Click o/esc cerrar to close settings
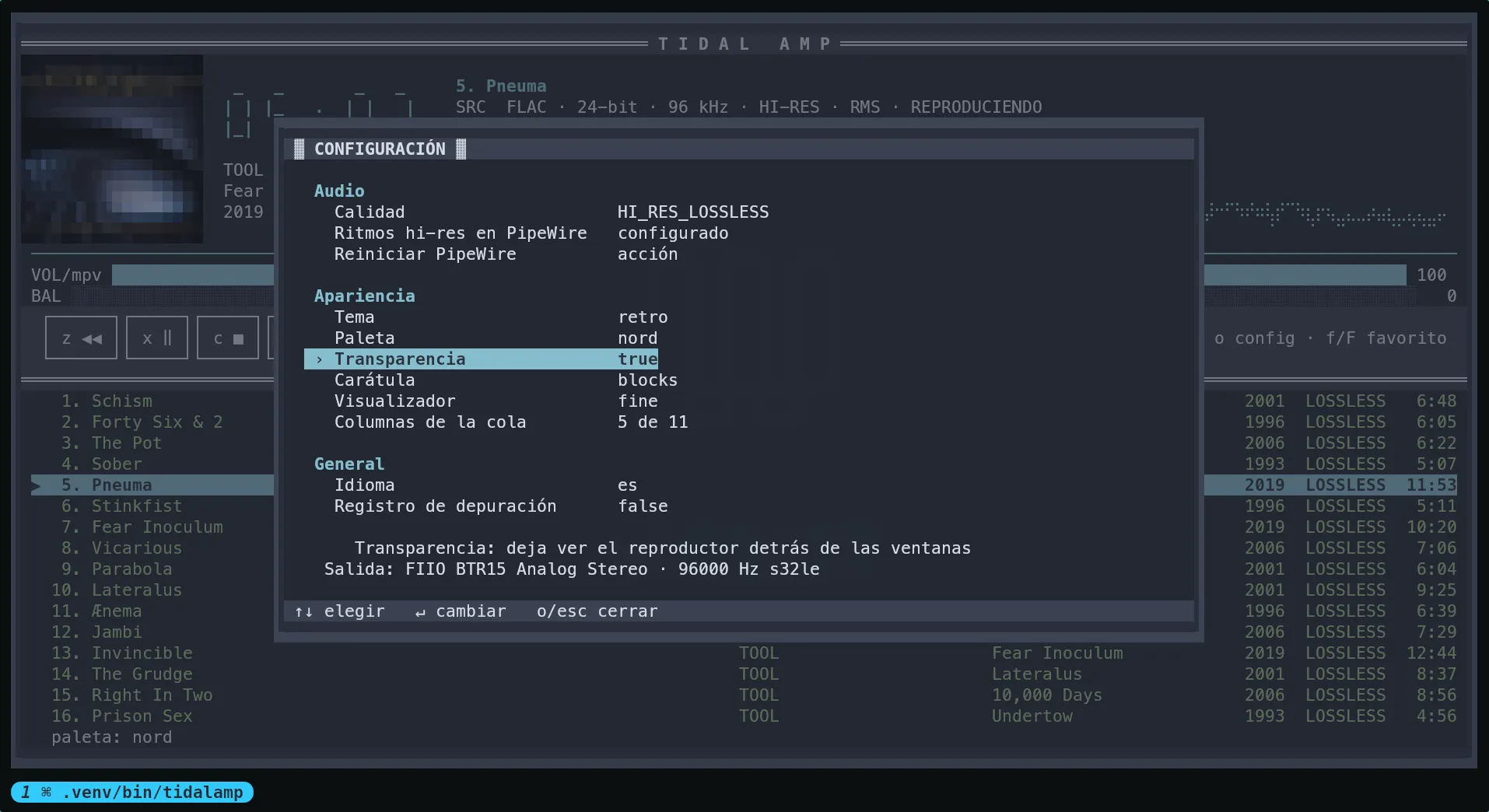Image resolution: width=1489 pixels, height=812 pixels. click(597, 611)
